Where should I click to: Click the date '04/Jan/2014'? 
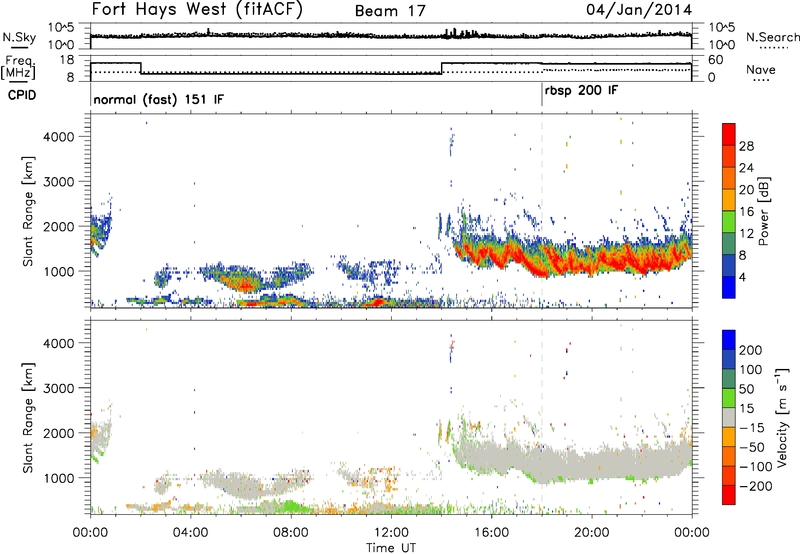(x=639, y=10)
